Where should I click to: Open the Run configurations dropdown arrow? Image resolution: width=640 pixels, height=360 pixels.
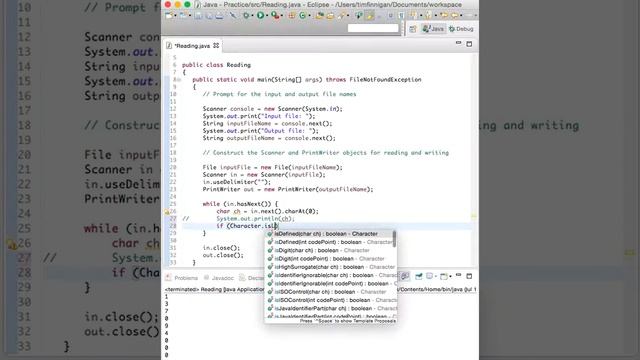(267, 16)
